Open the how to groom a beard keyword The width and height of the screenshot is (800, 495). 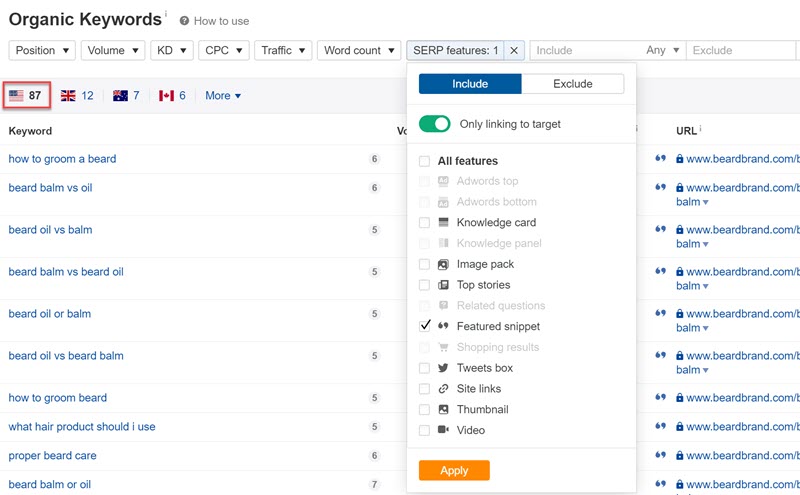(x=62, y=159)
